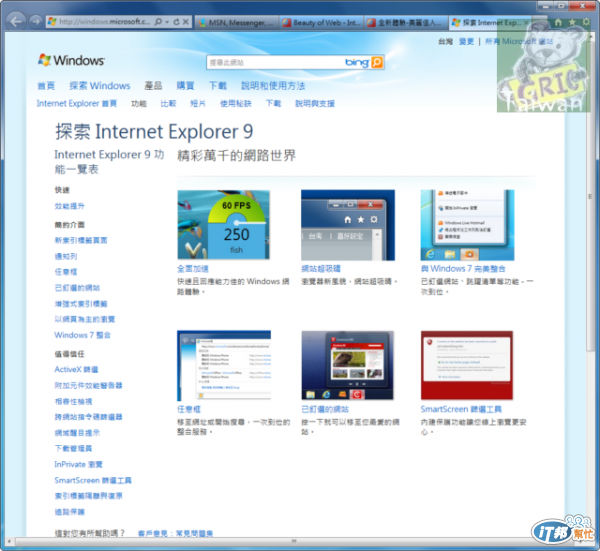Open the InPrivate 瀏覽 sidebar link
Screen dimensions: 600x551
[78, 464]
